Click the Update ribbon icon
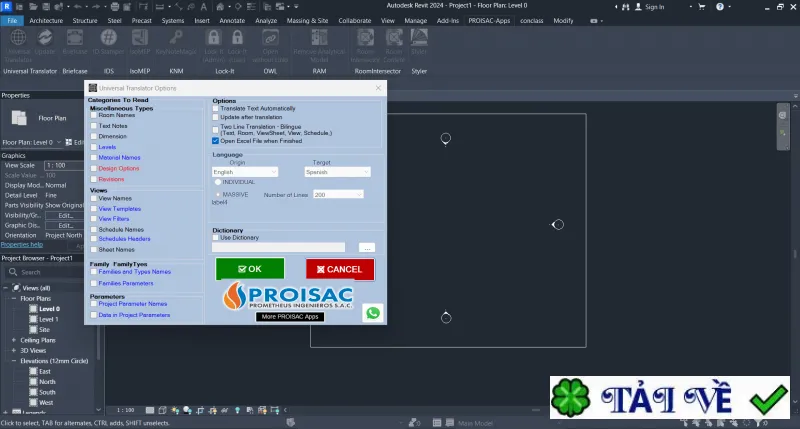Screen dimensions: 800x429 point(45,38)
